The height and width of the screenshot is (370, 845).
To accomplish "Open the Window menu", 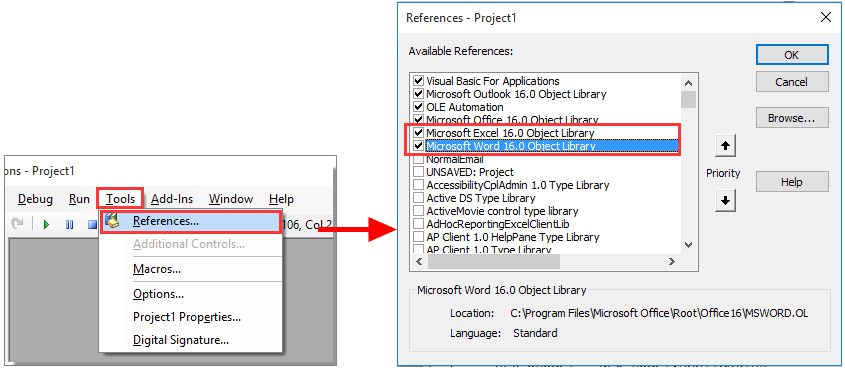I will click(231, 199).
